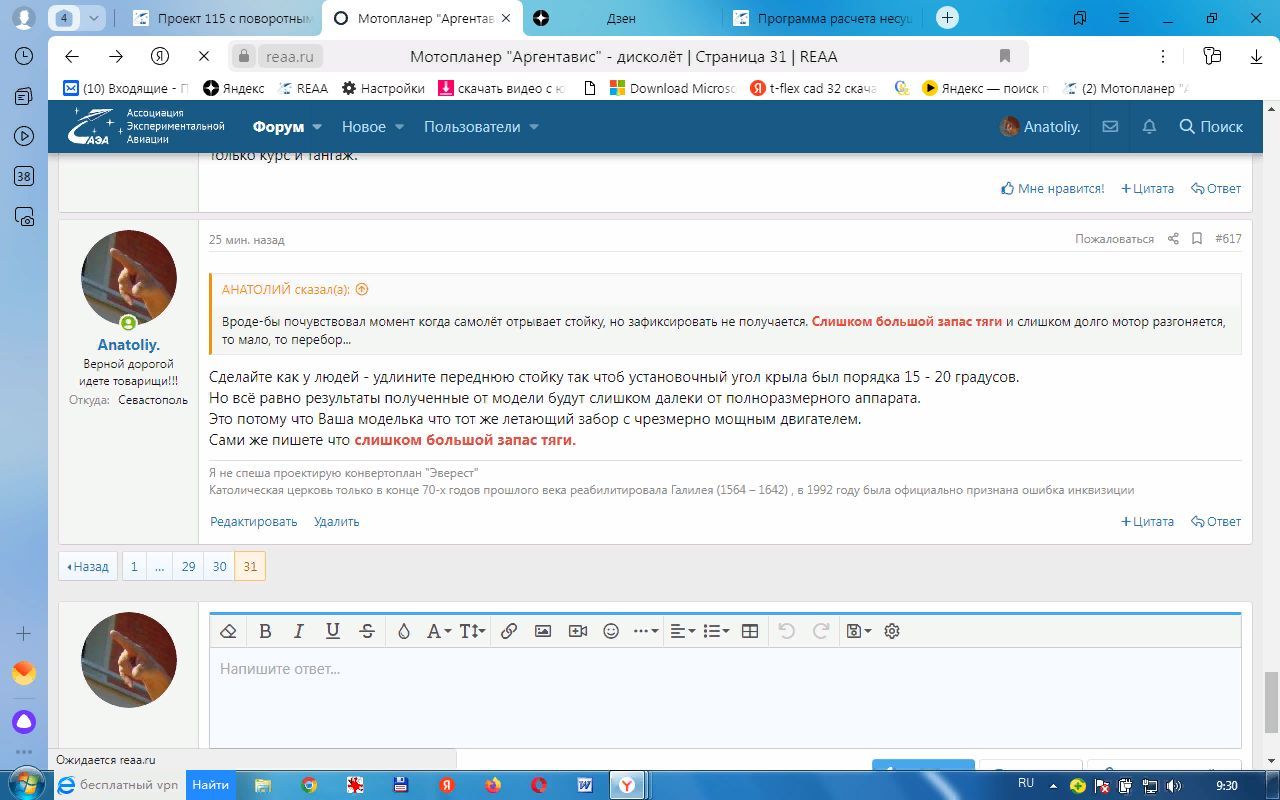Toggle italic formatting in reply editor

coord(298,631)
